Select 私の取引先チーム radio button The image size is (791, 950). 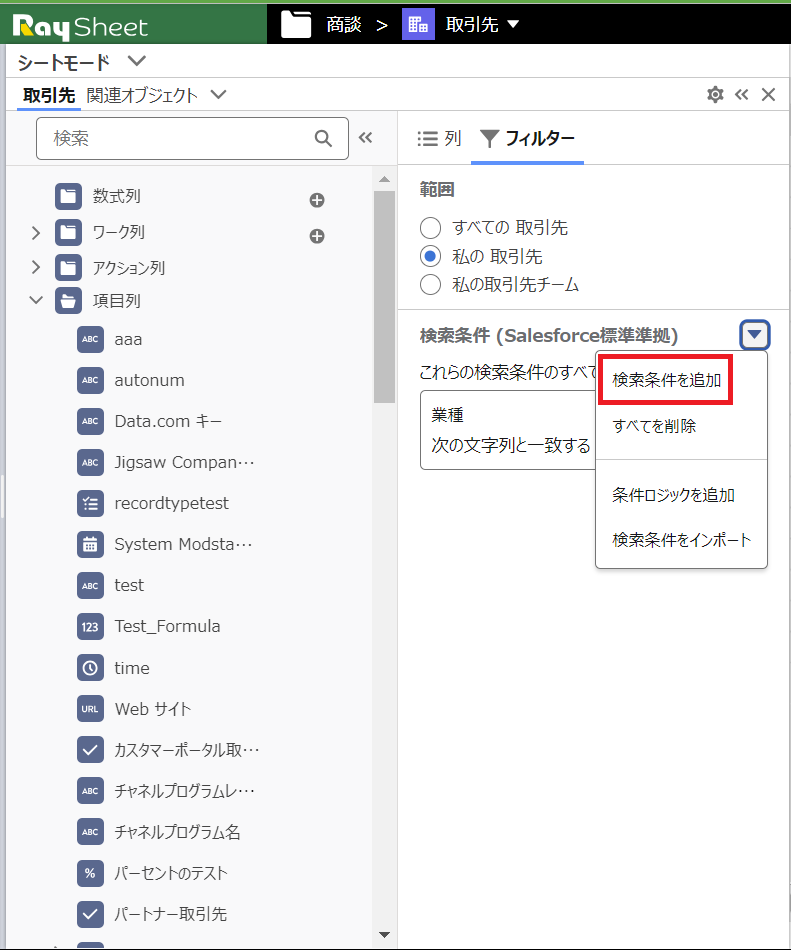[431, 284]
